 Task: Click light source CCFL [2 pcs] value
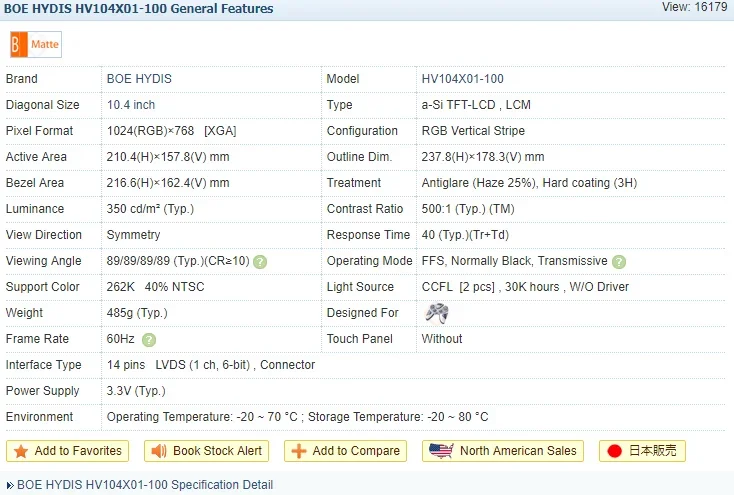click(525, 287)
